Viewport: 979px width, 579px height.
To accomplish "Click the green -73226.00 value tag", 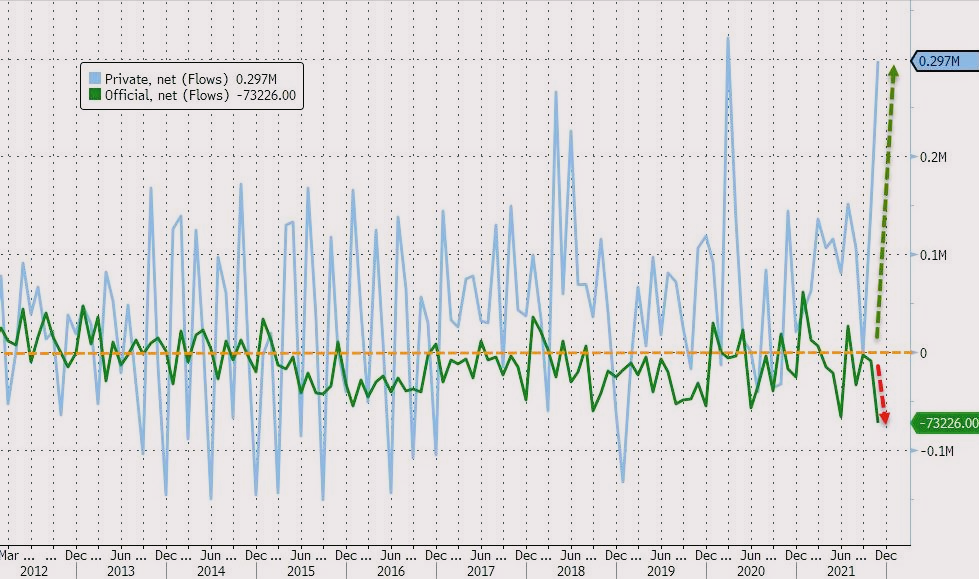I will [x=946, y=423].
